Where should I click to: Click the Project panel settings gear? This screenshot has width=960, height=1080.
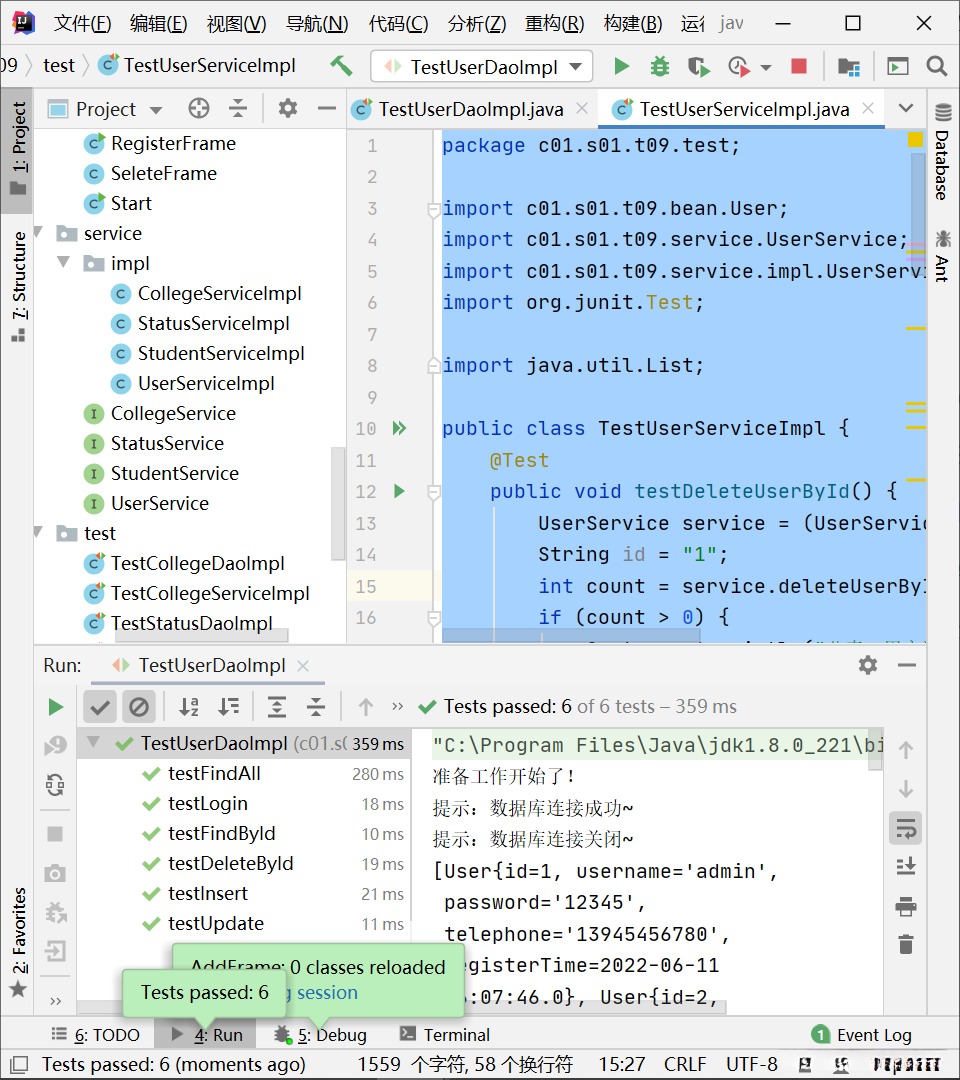(x=288, y=108)
